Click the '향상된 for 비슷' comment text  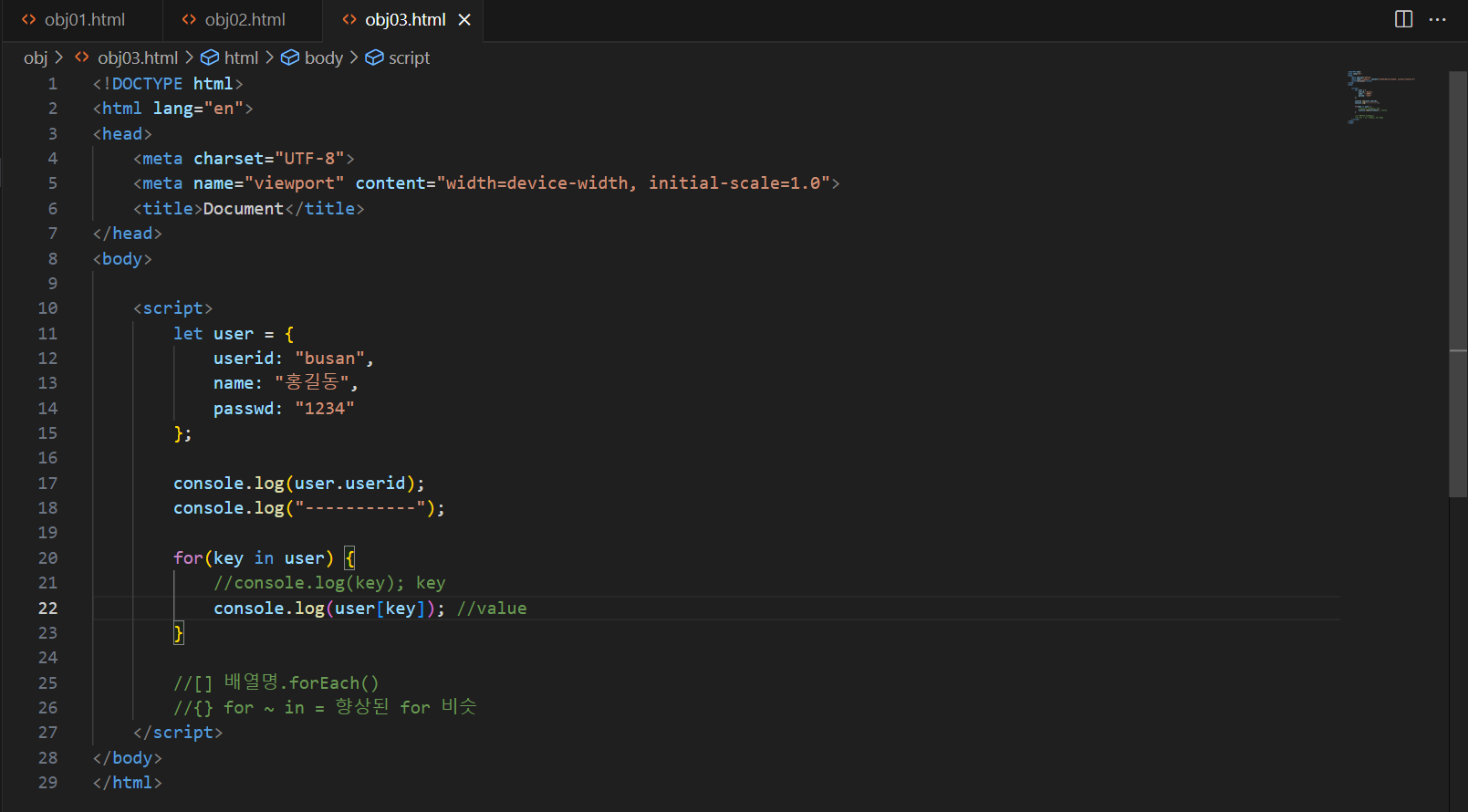pyautogui.click(x=406, y=707)
